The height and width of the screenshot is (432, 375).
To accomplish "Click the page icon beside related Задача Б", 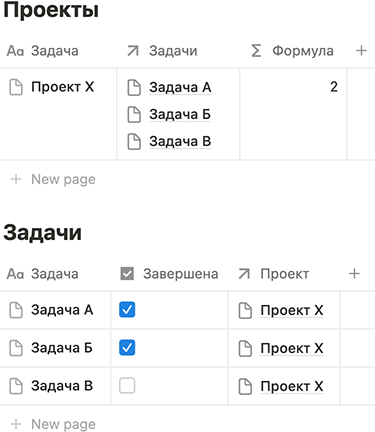I will click(x=134, y=115).
